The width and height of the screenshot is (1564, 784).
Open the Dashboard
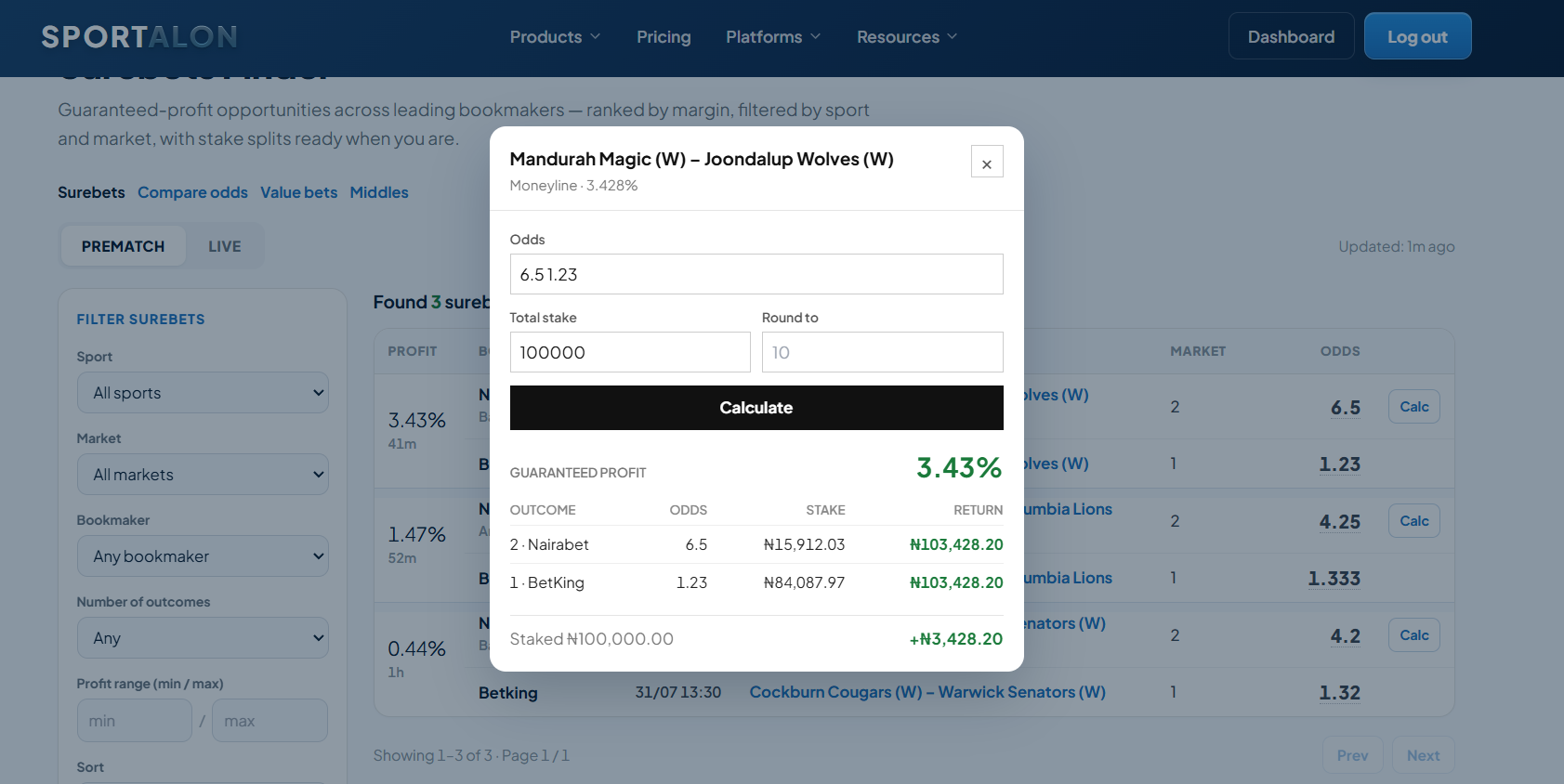click(x=1291, y=36)
